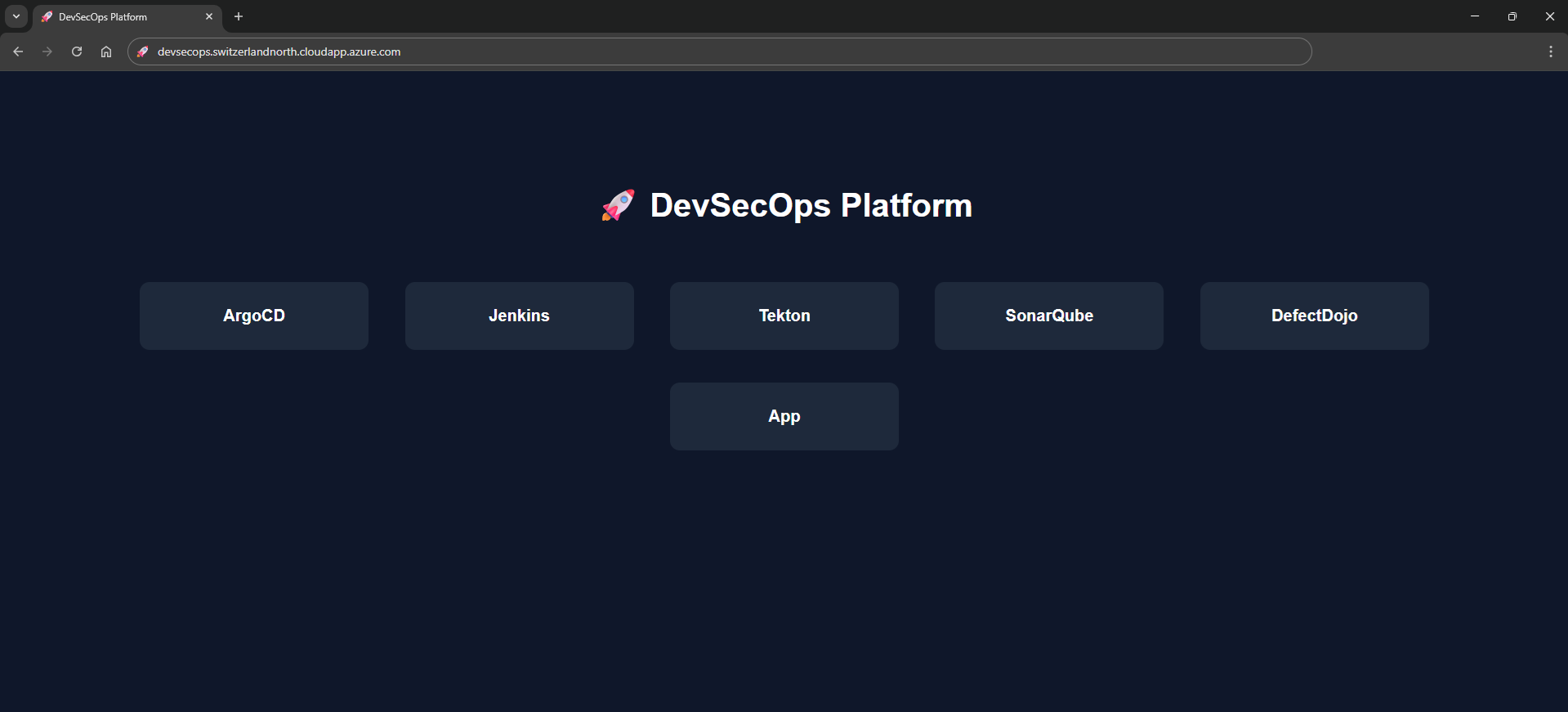Restore down the browser window

click(x=1512, y=16)
